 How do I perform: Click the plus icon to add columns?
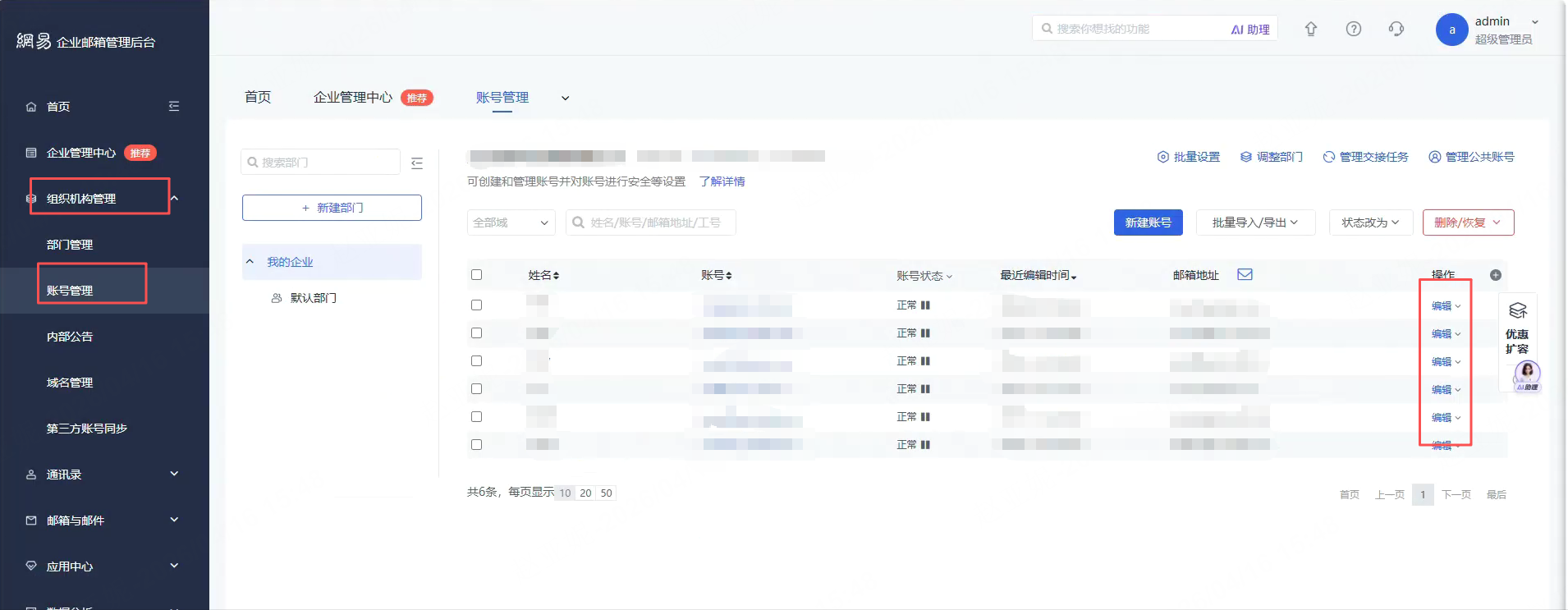(x=1496, y=275)
